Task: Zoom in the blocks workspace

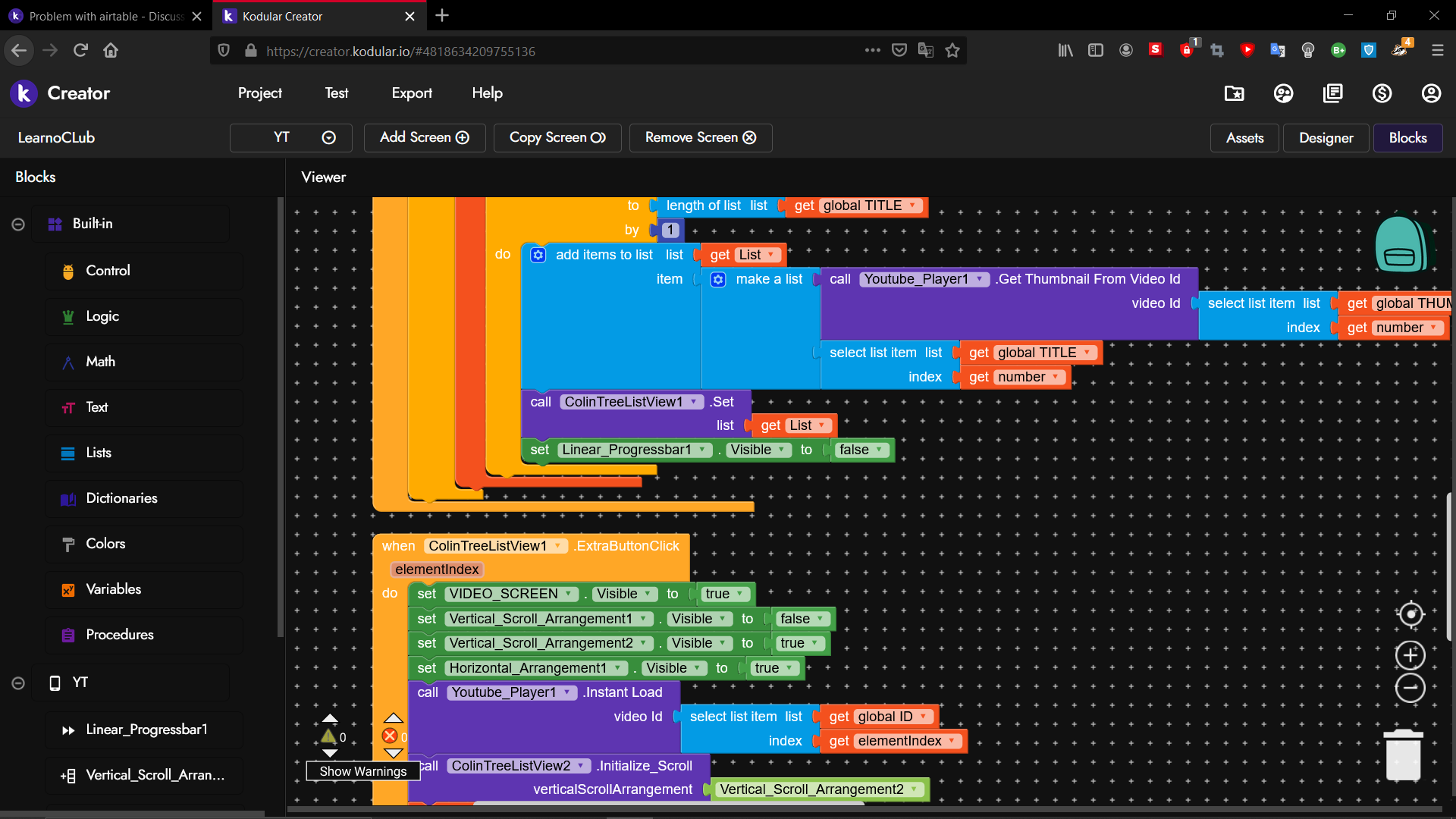Action: pos(1410,655)
